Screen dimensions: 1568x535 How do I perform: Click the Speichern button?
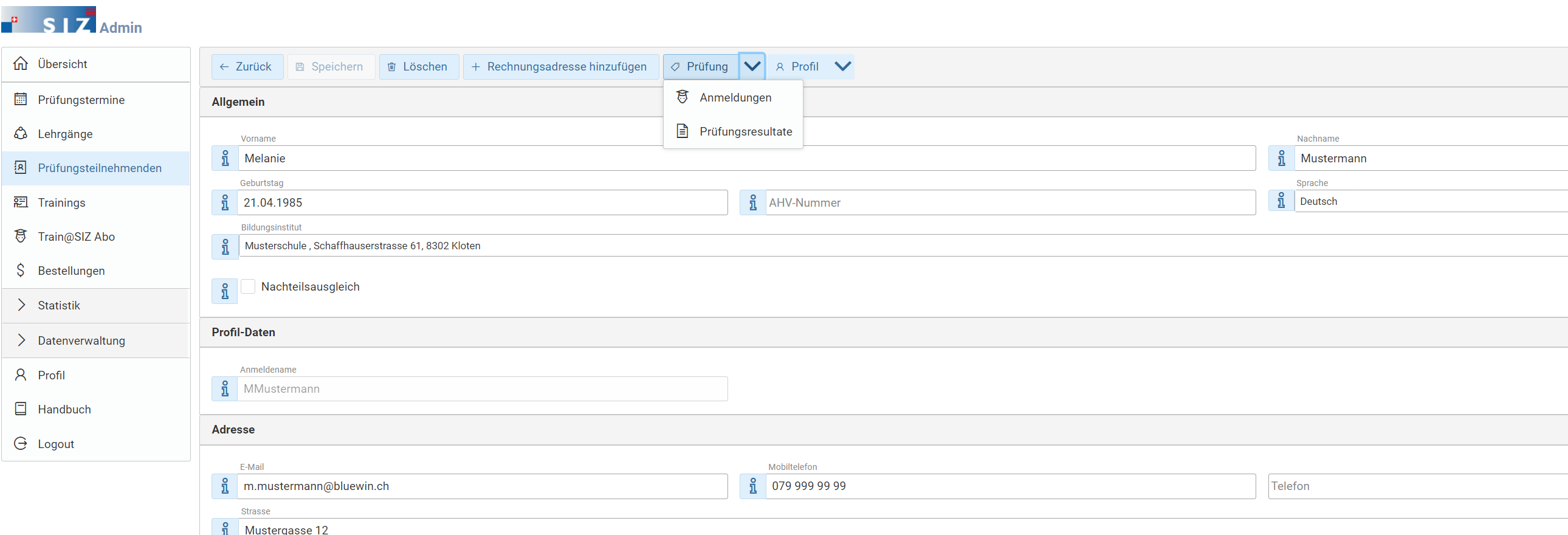tap(331, 66)
